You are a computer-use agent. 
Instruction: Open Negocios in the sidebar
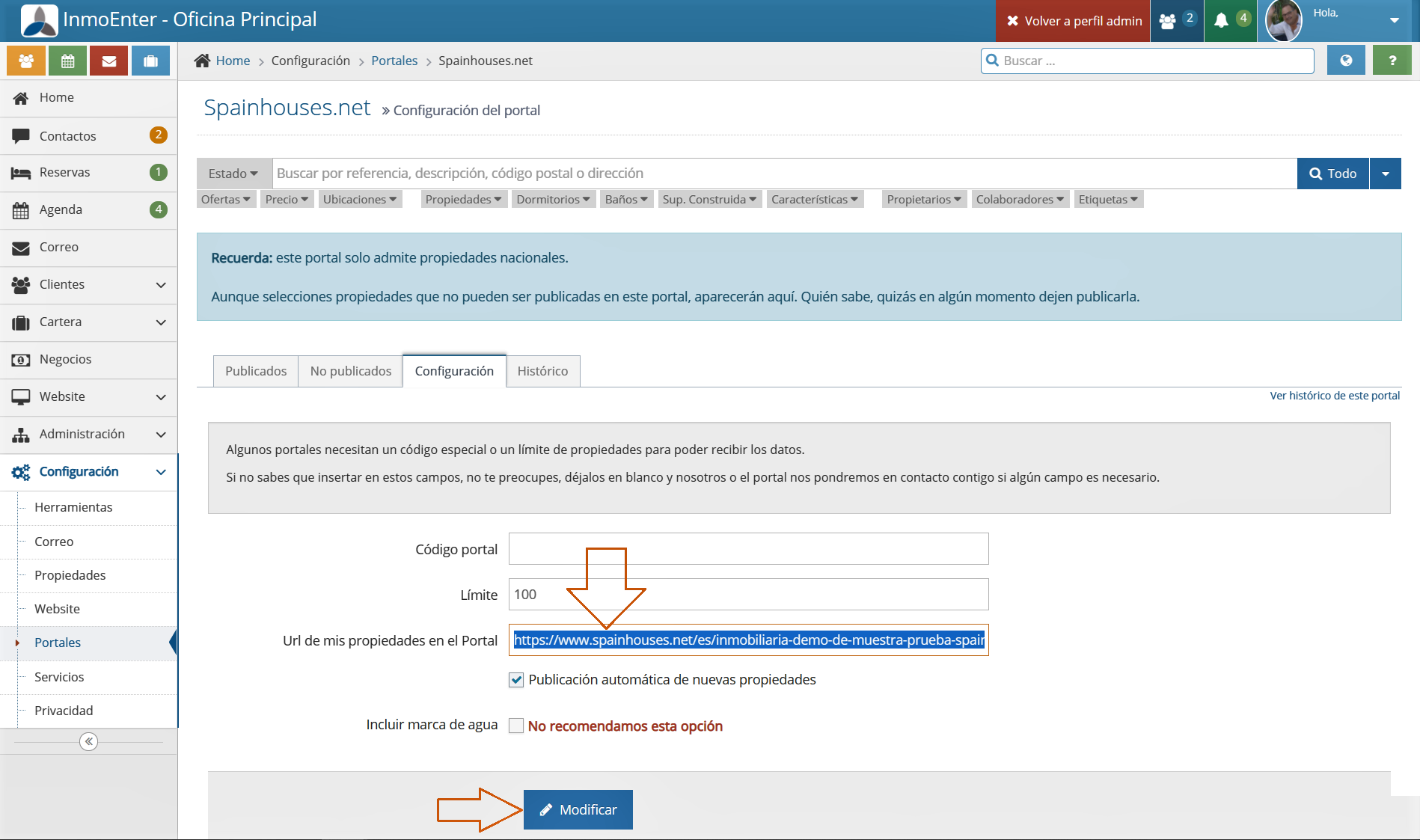[x=89, y=360]
